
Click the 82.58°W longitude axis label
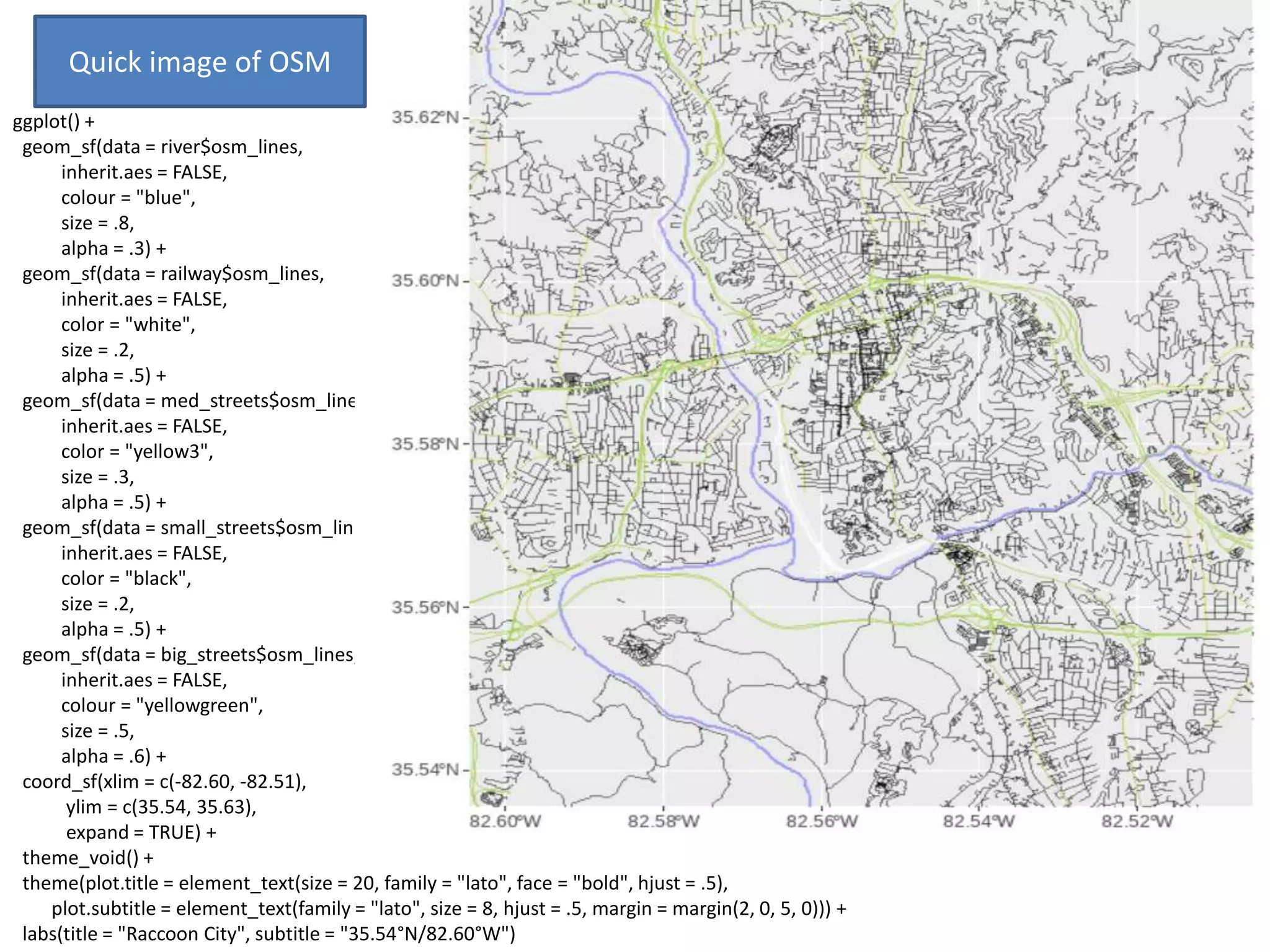663,822
